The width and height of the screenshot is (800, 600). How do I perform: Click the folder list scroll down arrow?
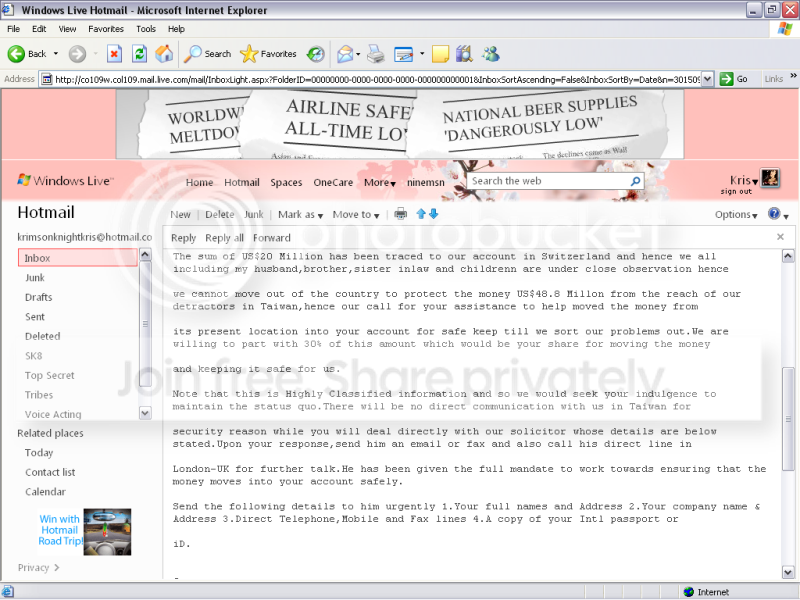pyautogui.click(x=145, y=413)
